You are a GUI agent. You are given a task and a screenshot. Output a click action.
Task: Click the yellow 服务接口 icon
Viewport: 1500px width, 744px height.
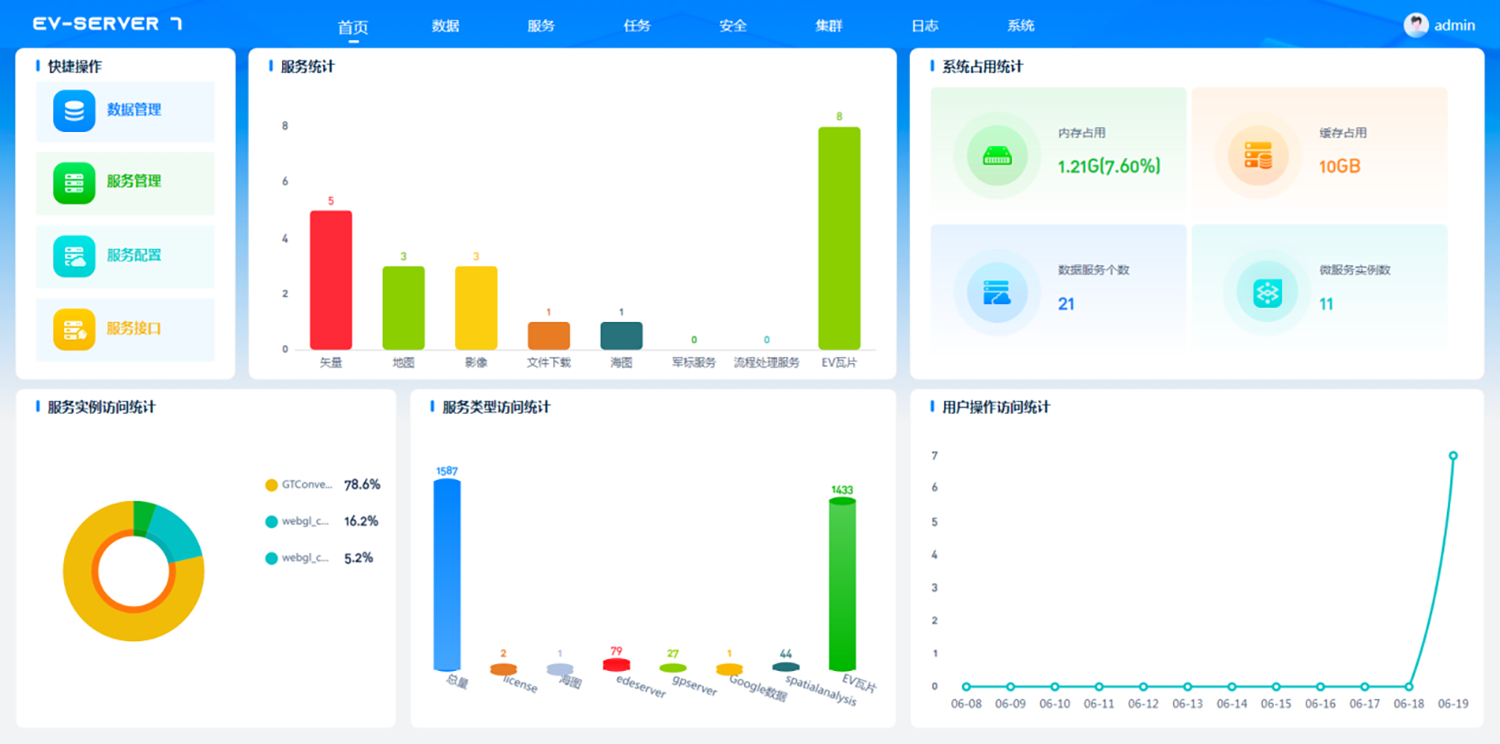[74, 329]
